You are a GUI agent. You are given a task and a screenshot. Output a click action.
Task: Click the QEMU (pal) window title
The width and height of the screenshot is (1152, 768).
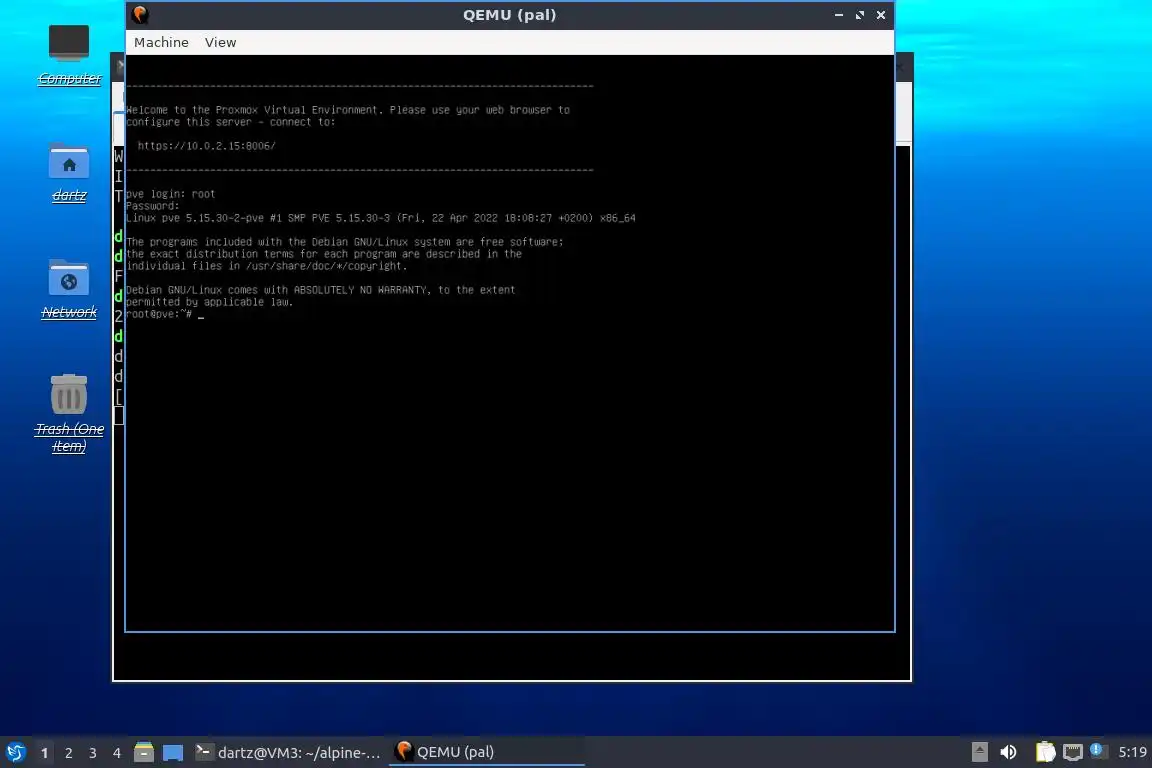click(509, 15)
